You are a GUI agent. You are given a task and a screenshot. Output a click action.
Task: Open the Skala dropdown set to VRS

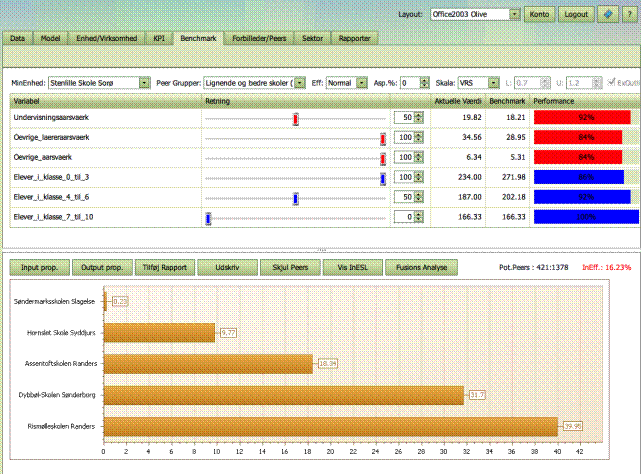coord(494,83)
